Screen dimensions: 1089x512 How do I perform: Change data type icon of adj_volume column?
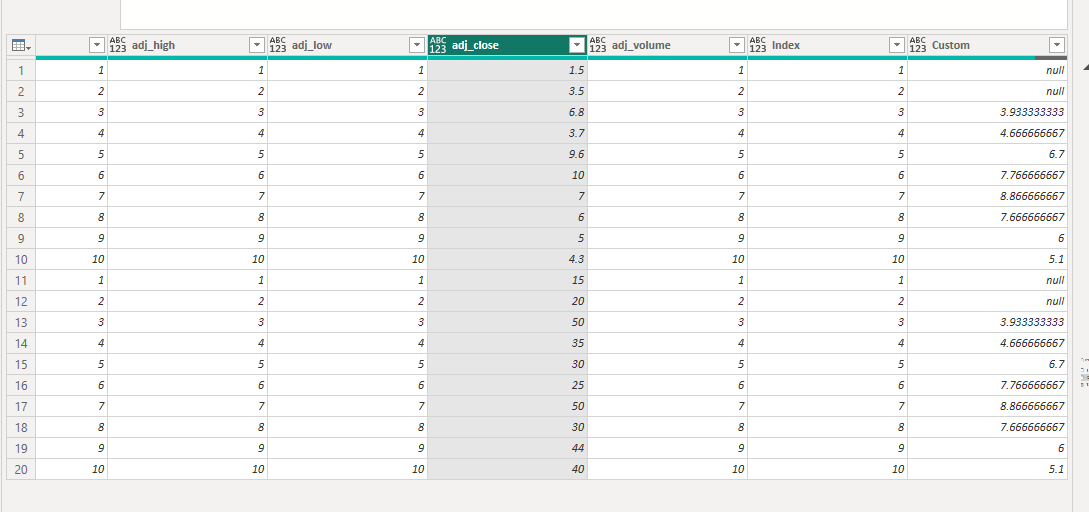click(x=598, y=45)
